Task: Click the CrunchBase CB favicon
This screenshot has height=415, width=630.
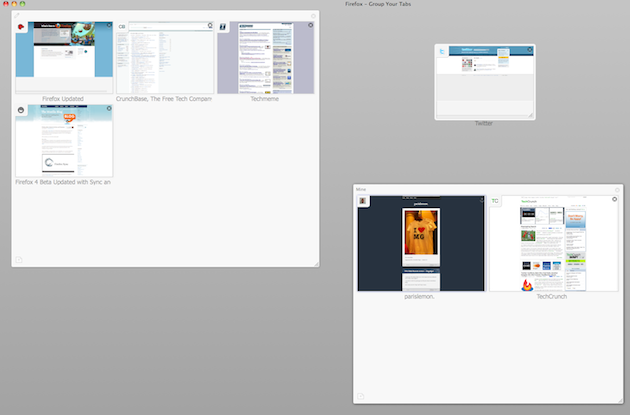Action: [122, 27]
